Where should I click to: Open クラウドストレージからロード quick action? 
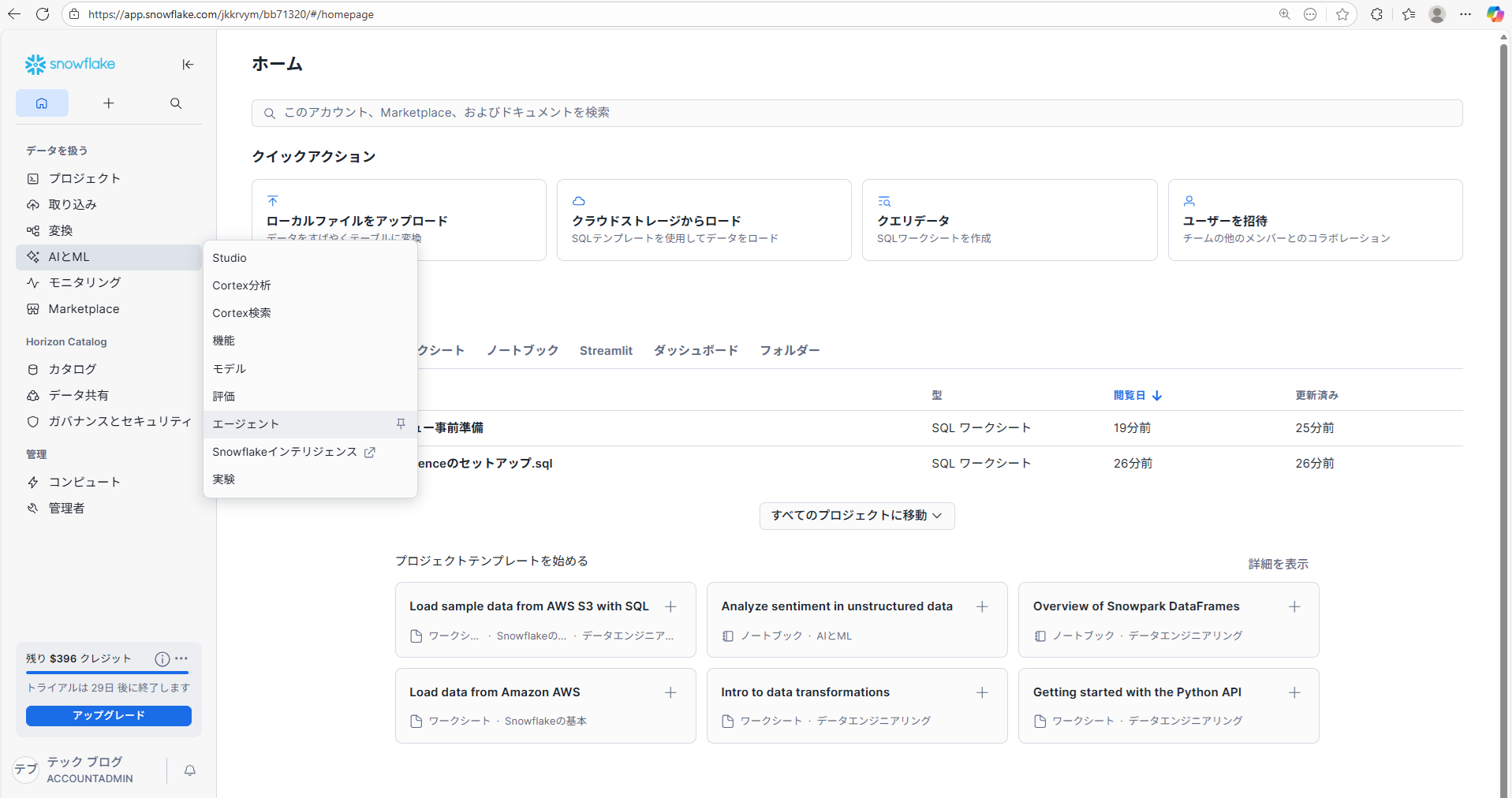coord(704,220)
